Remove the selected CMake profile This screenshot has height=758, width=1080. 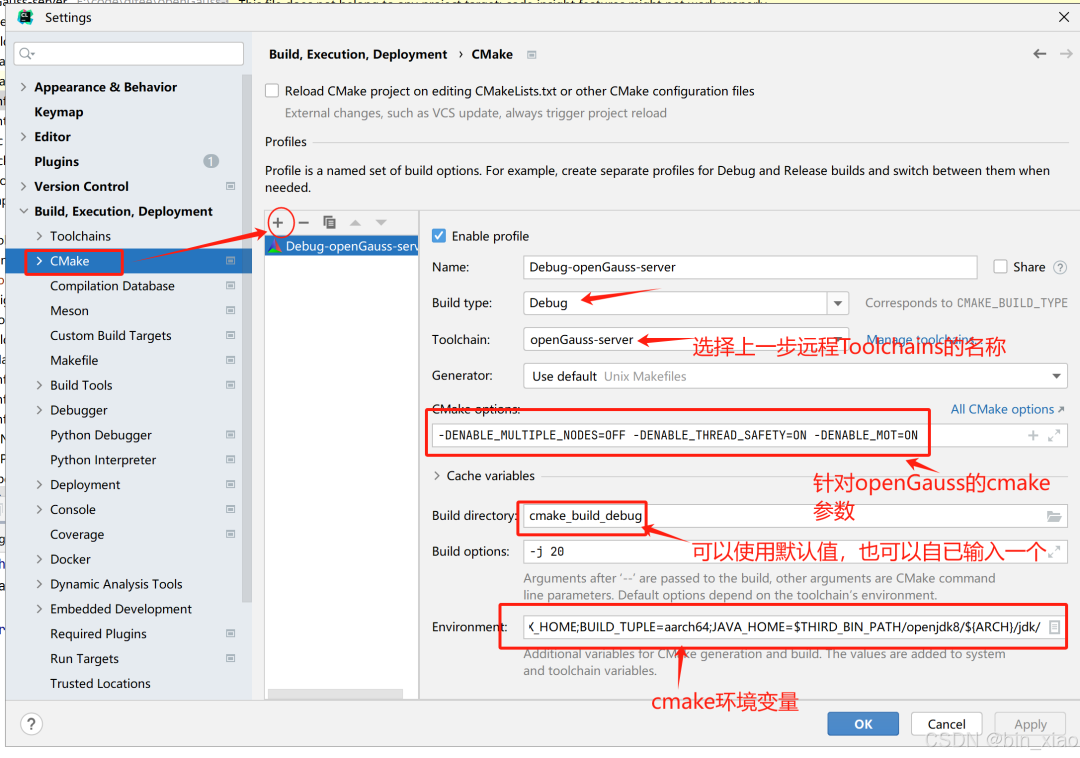pyautogui.click(x=304, y=222)
